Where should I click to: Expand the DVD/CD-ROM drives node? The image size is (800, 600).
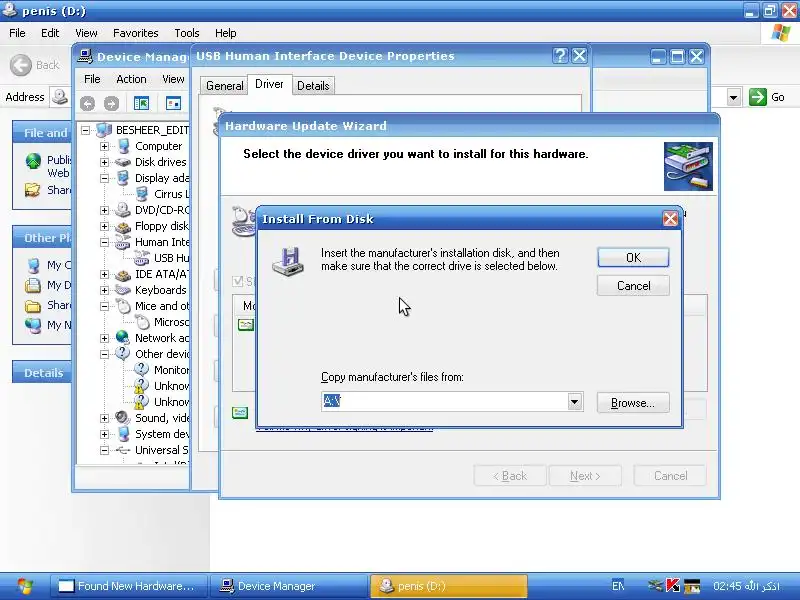[104, 210]
